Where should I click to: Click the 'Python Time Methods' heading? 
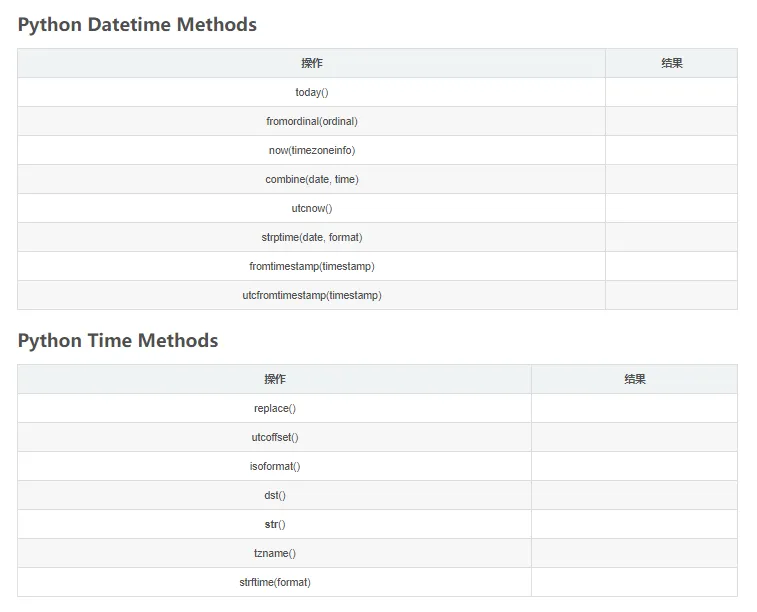[x=118, y=340]
